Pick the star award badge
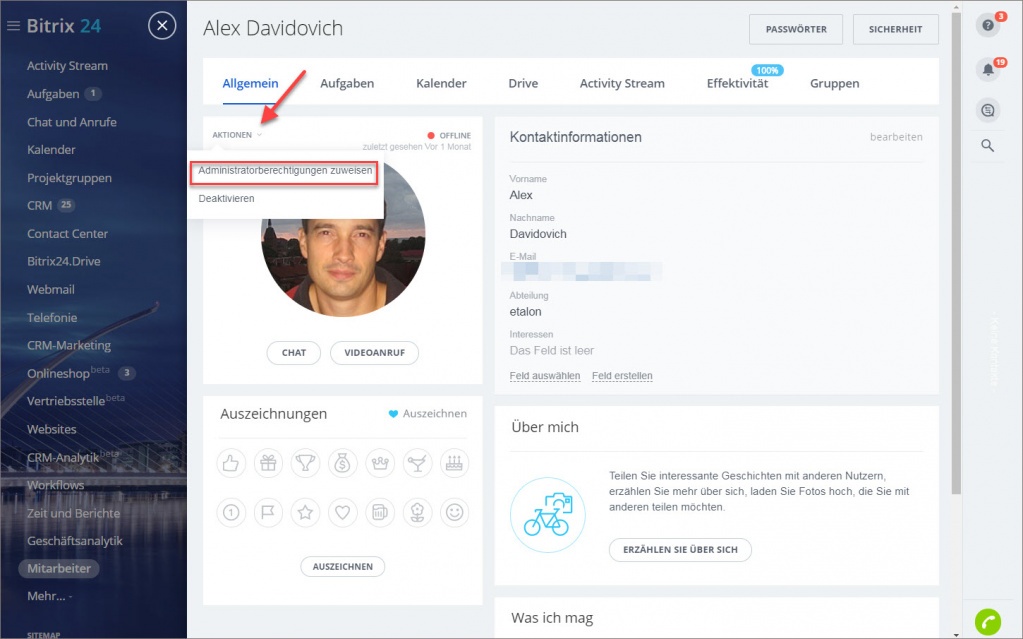Viewport: 1023px width, 639px height. coord(305,512)
